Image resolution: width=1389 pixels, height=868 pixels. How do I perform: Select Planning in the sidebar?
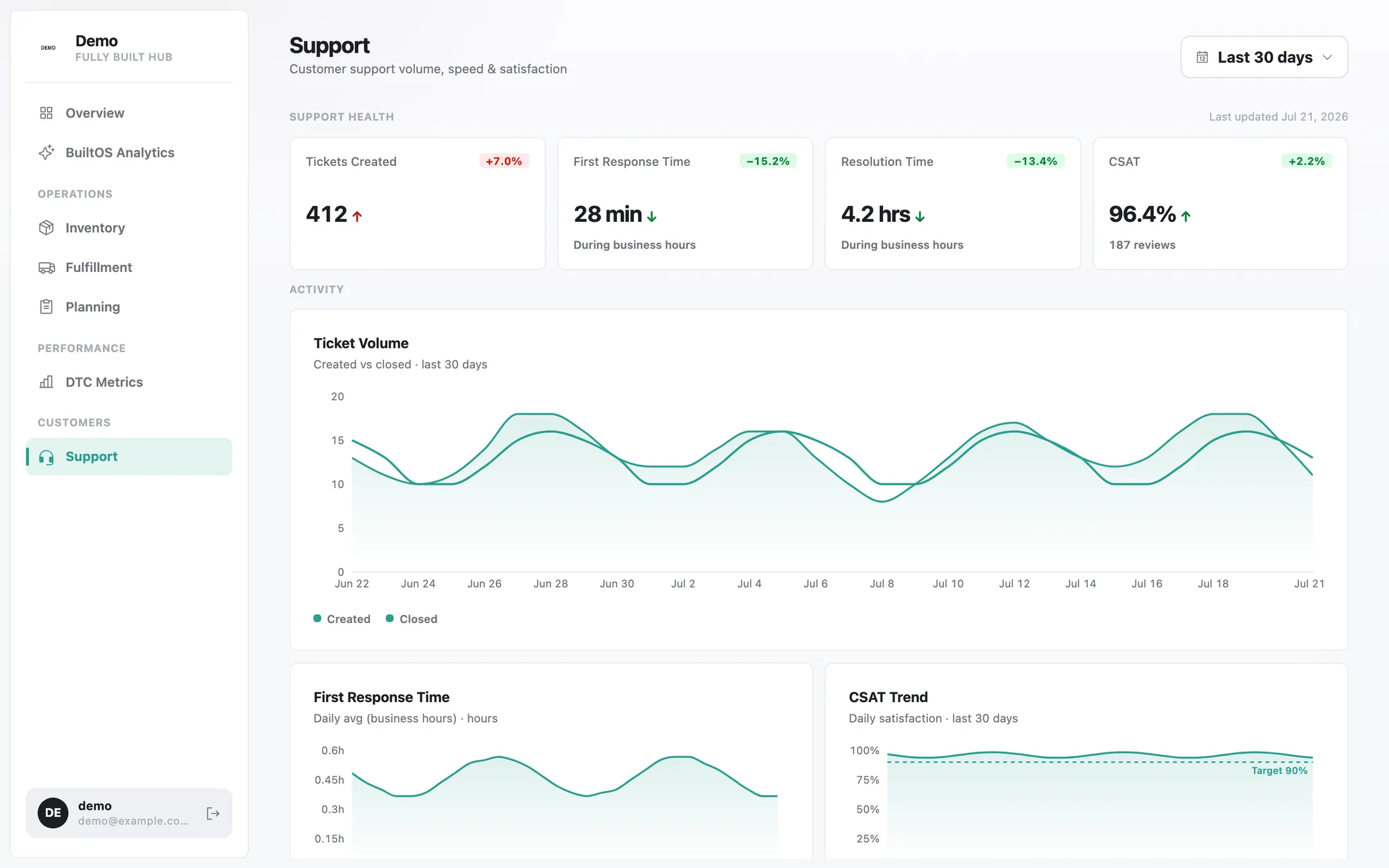coord(129,307)
